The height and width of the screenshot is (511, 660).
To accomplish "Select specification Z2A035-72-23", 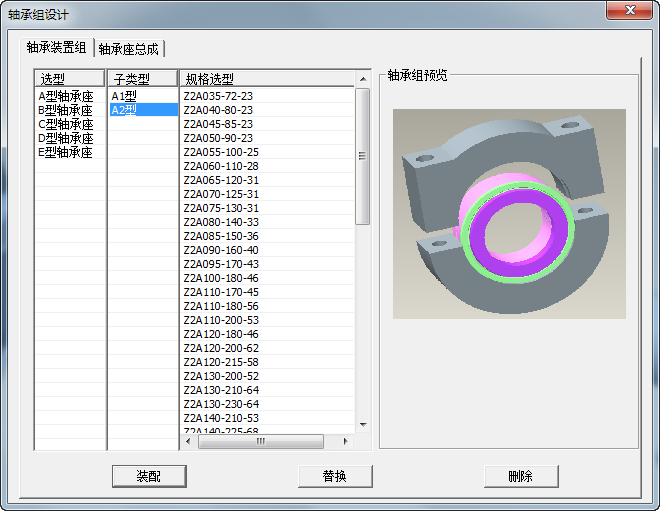I will 218,96.
